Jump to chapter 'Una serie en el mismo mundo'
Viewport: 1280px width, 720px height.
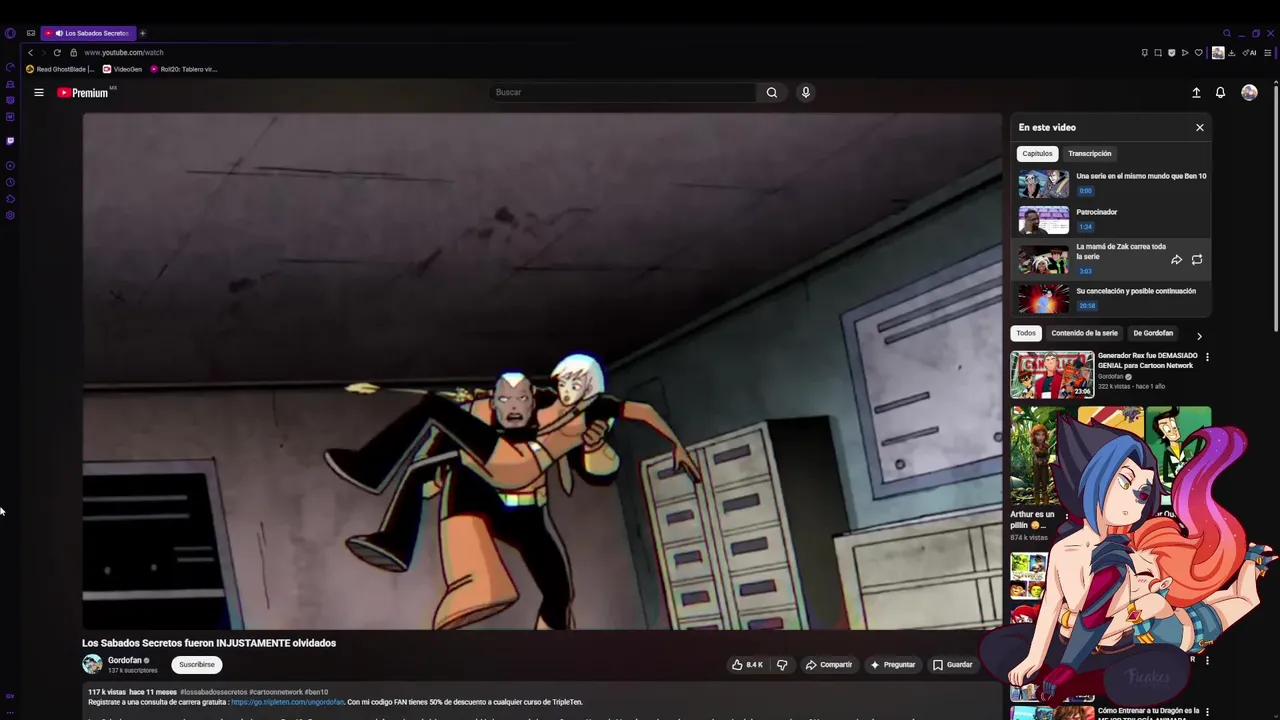1112,184
